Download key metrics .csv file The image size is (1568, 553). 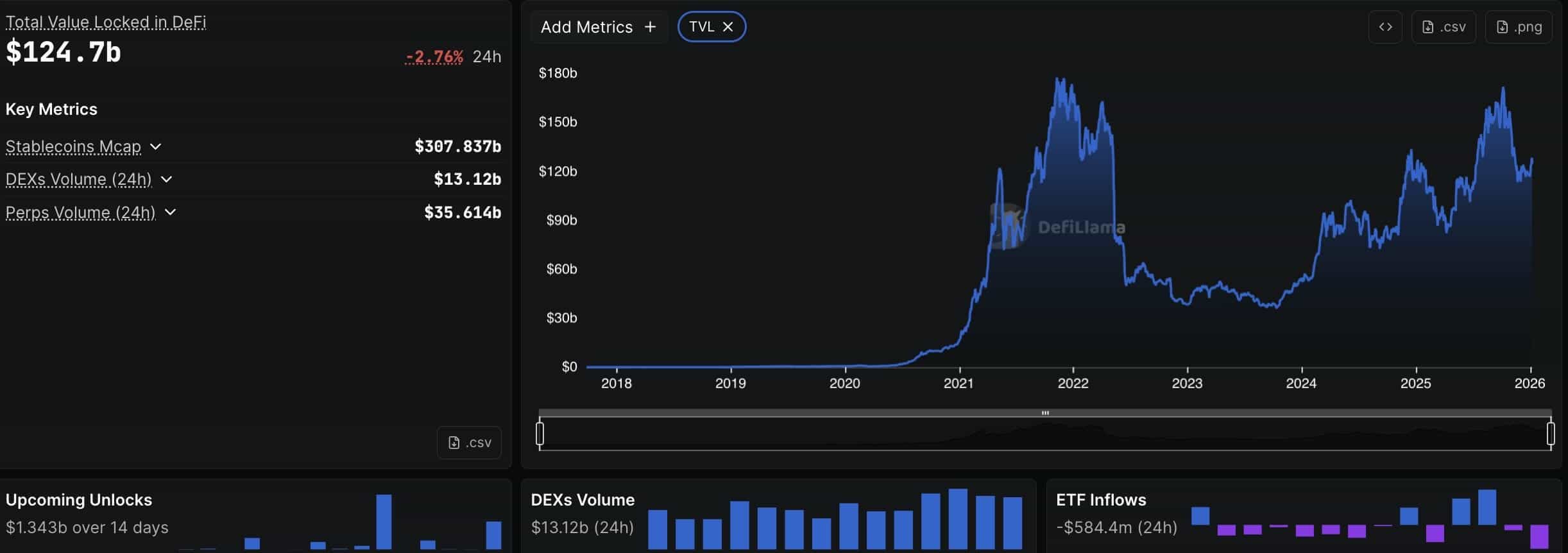point(469,443)
